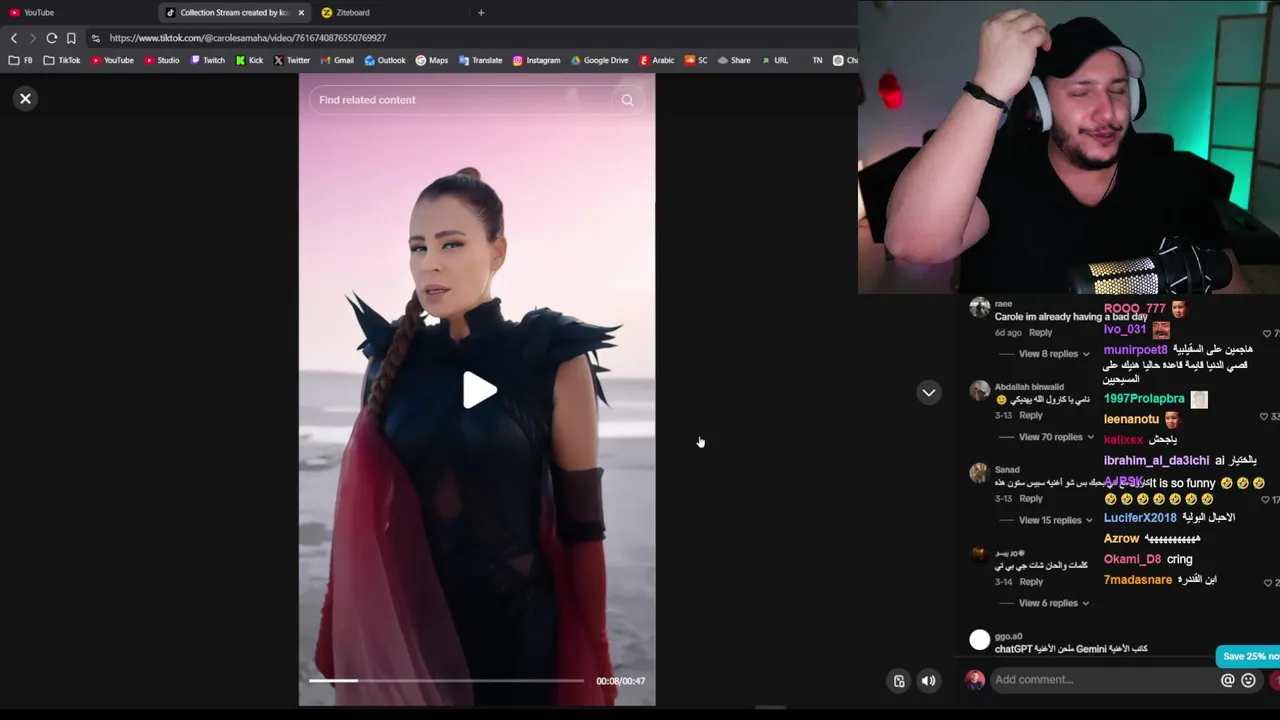
Task: Click the Save 25% promo banner
Action: [1249, 656]
